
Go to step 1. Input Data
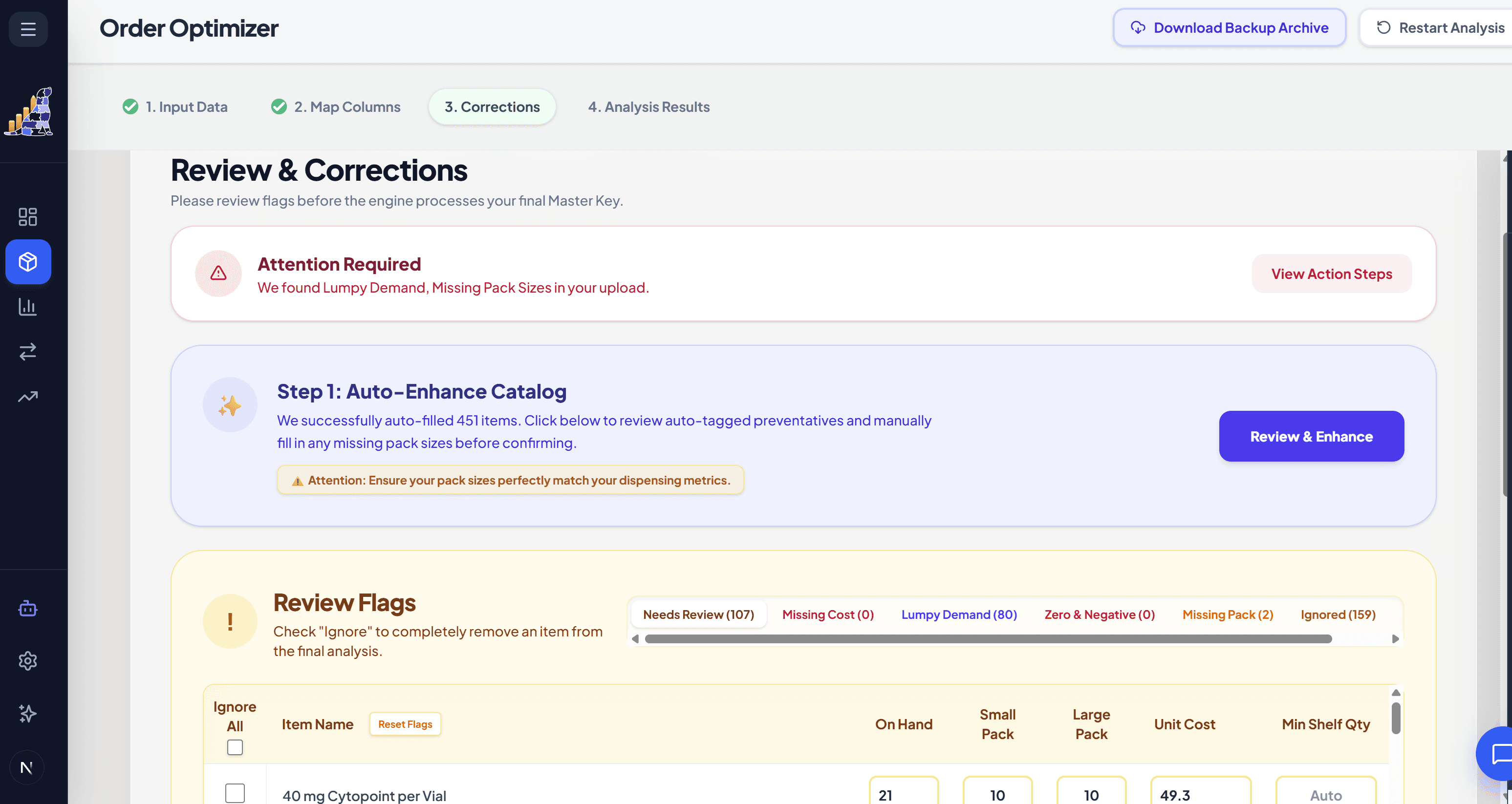[x=175, y=107]
